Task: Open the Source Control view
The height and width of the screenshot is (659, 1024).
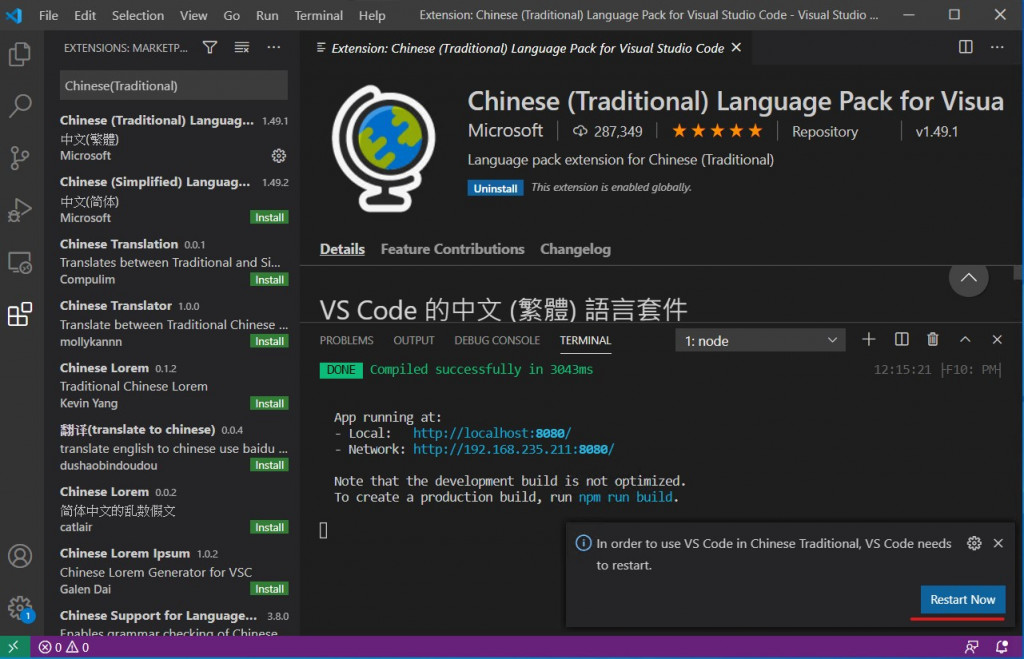Action: tap(20, 157)
